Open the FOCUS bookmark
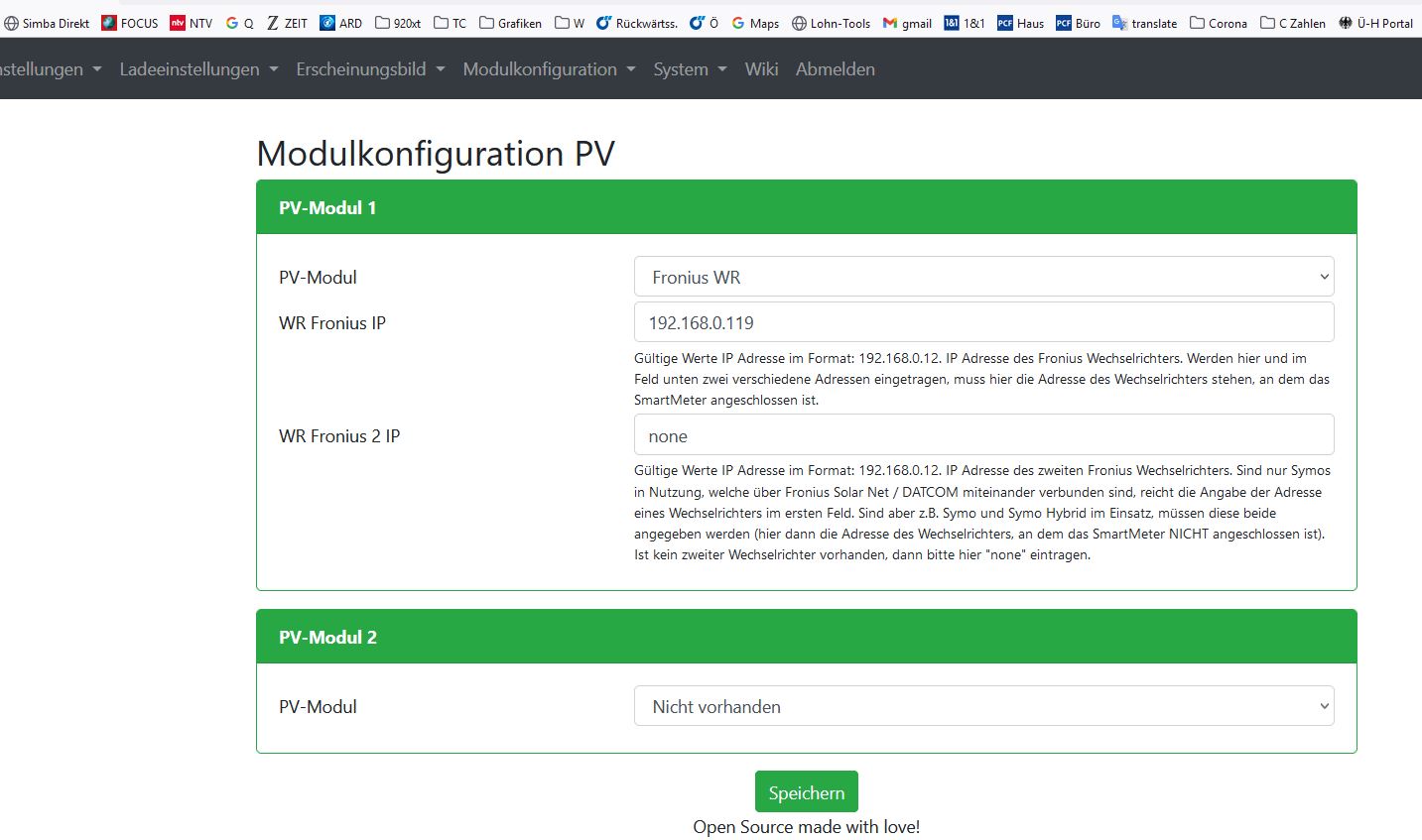 click(130, 23)
